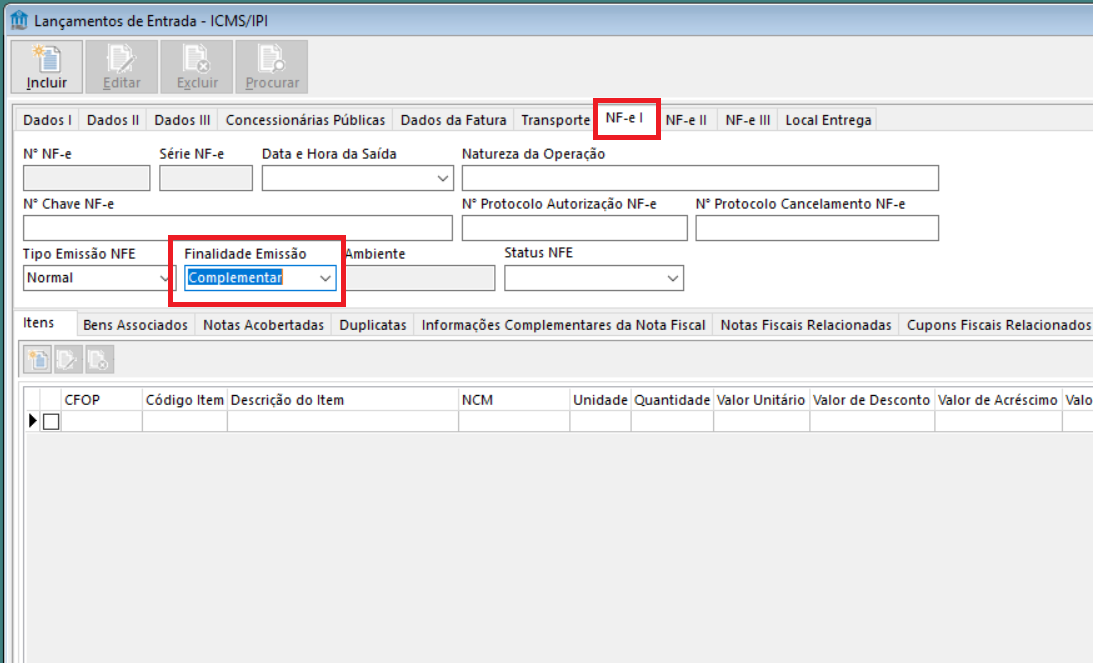1093x663 pixels.
Task: Open the Notas Fiscais Relacionadas tab
Action: click(806, 325)
